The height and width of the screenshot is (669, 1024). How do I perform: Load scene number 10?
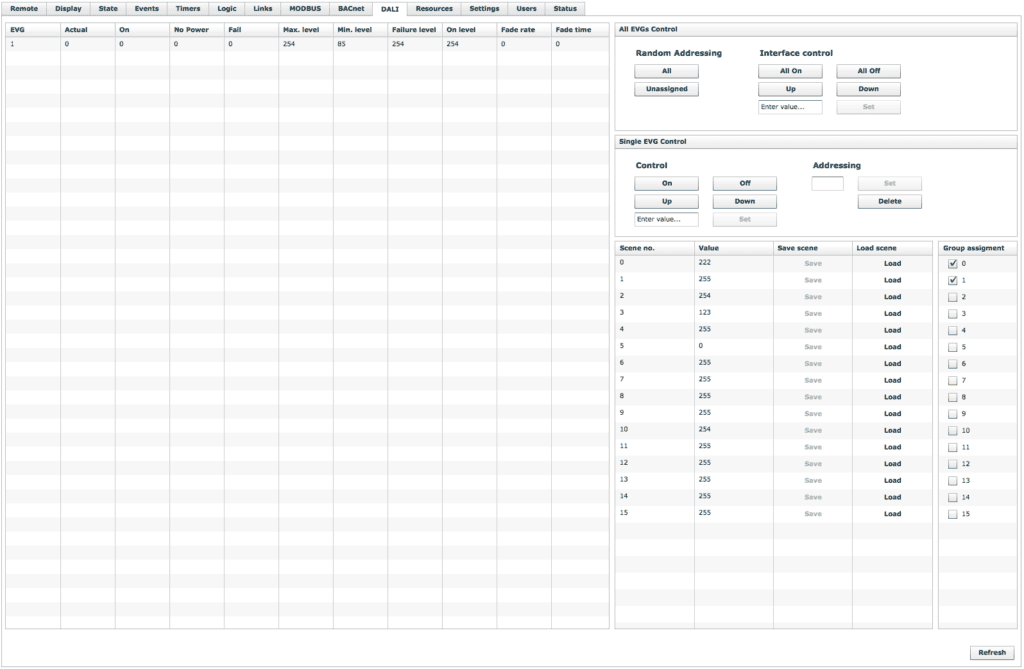[892, 430]
